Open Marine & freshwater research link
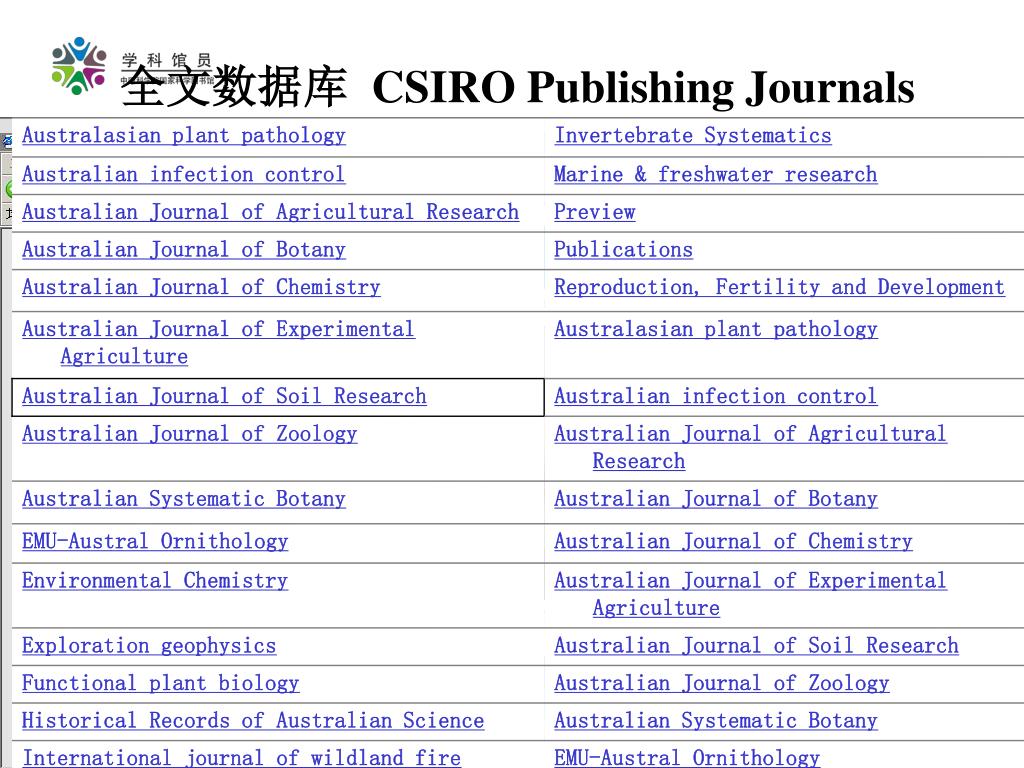This screenshot has width=1024, height=768. coord(716,174)
